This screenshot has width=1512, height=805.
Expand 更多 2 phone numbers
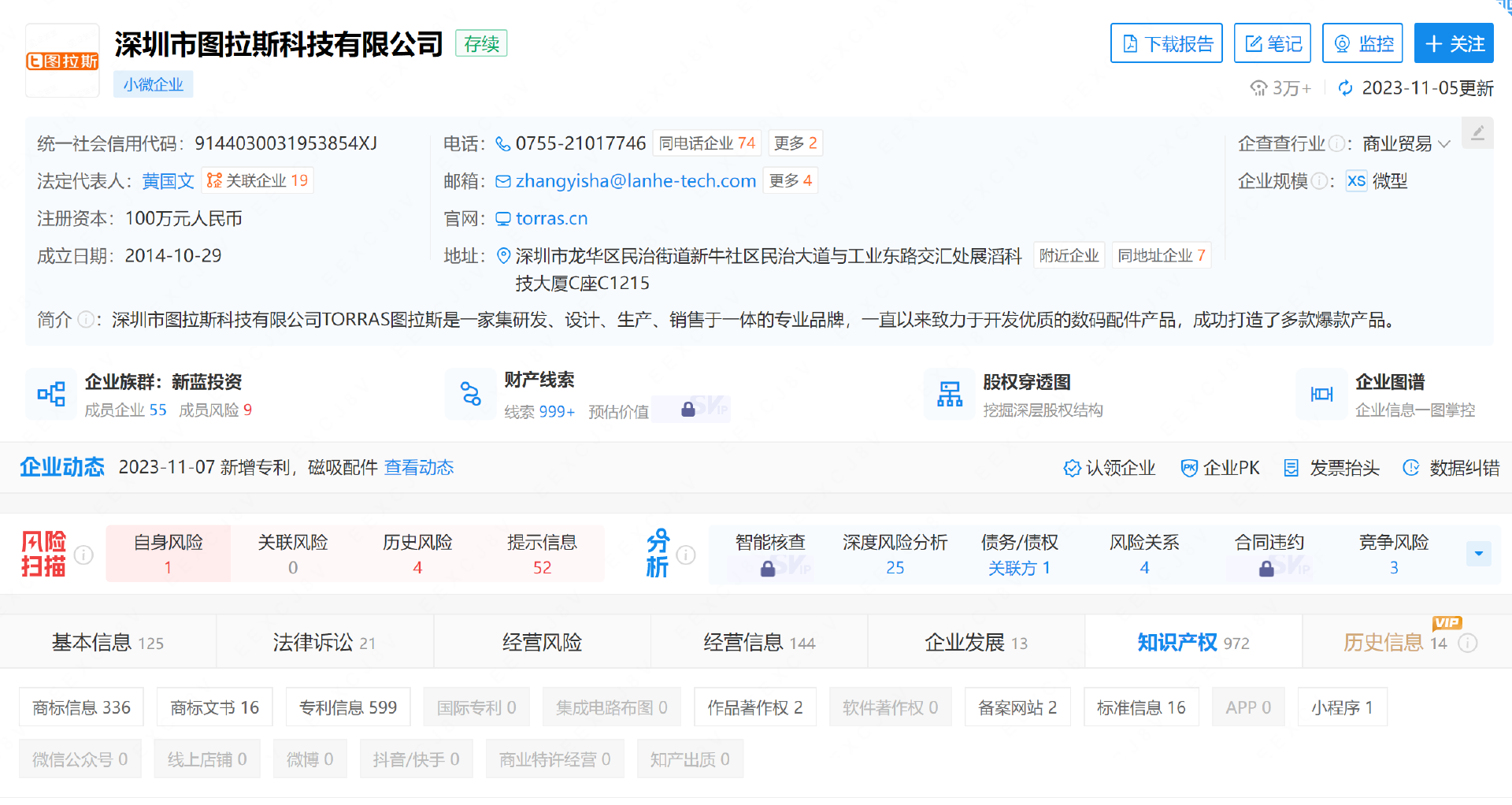click(x=795, y=143)
